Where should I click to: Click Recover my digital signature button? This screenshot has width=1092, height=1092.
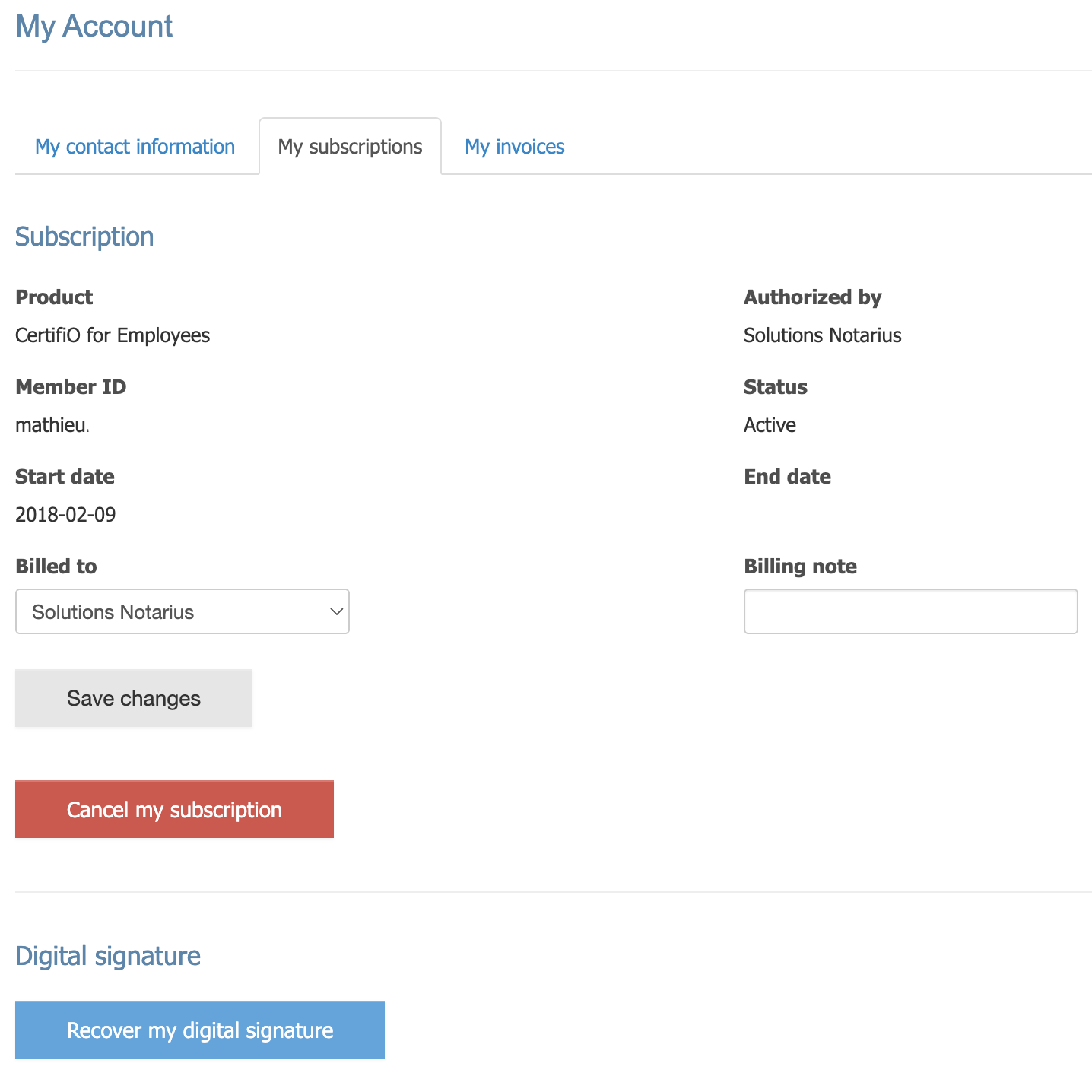tap(199, 1030)
